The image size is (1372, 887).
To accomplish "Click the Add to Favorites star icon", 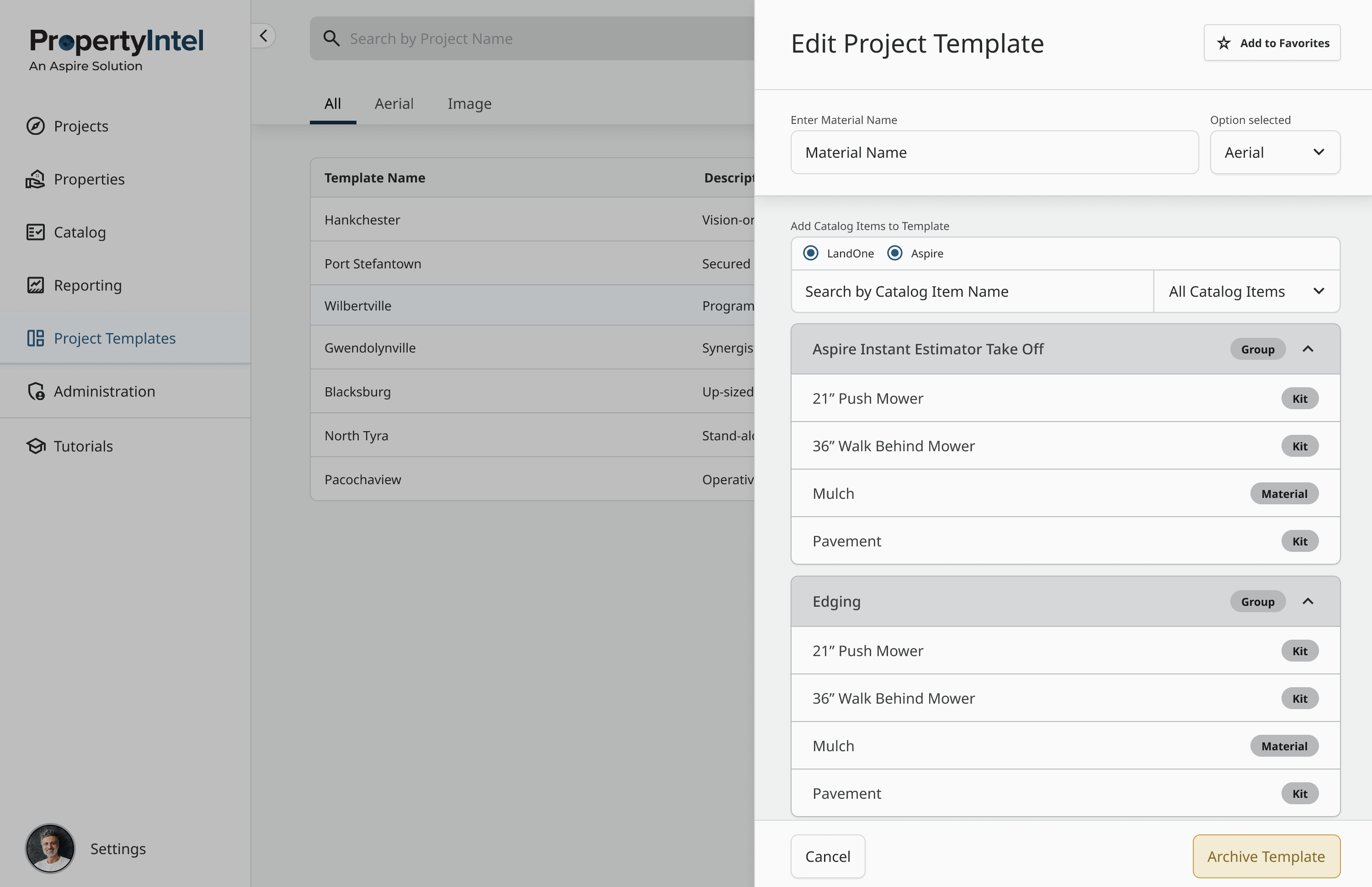I will 1223,43.
